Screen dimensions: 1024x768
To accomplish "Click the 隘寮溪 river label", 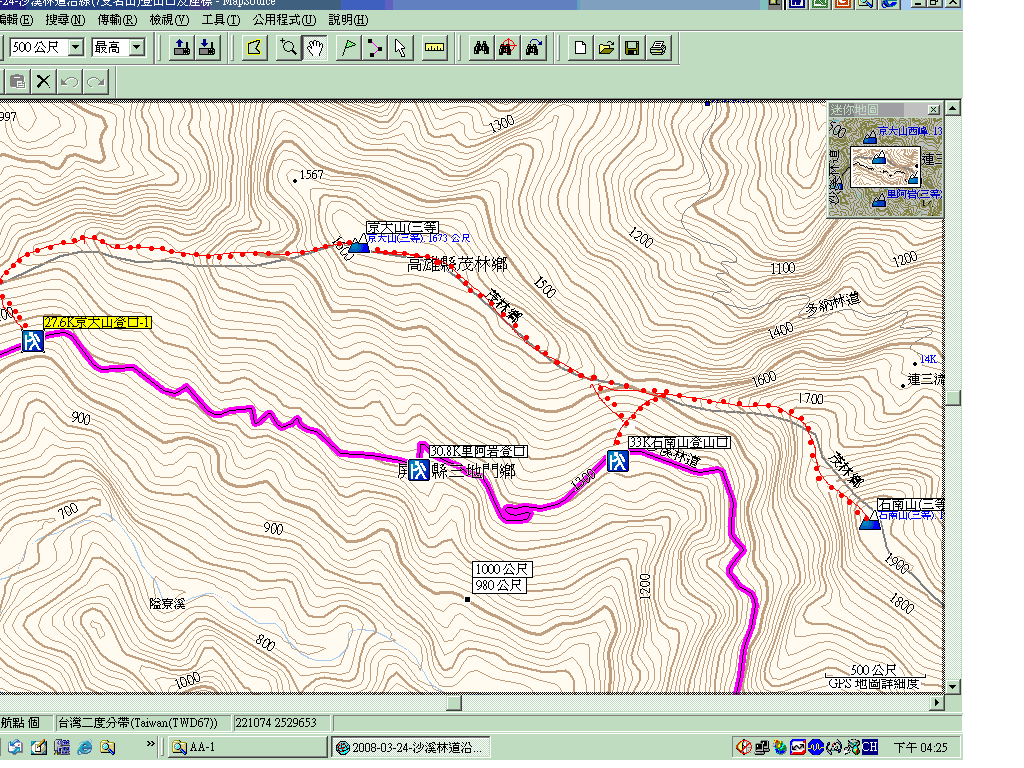I will 167,603.
